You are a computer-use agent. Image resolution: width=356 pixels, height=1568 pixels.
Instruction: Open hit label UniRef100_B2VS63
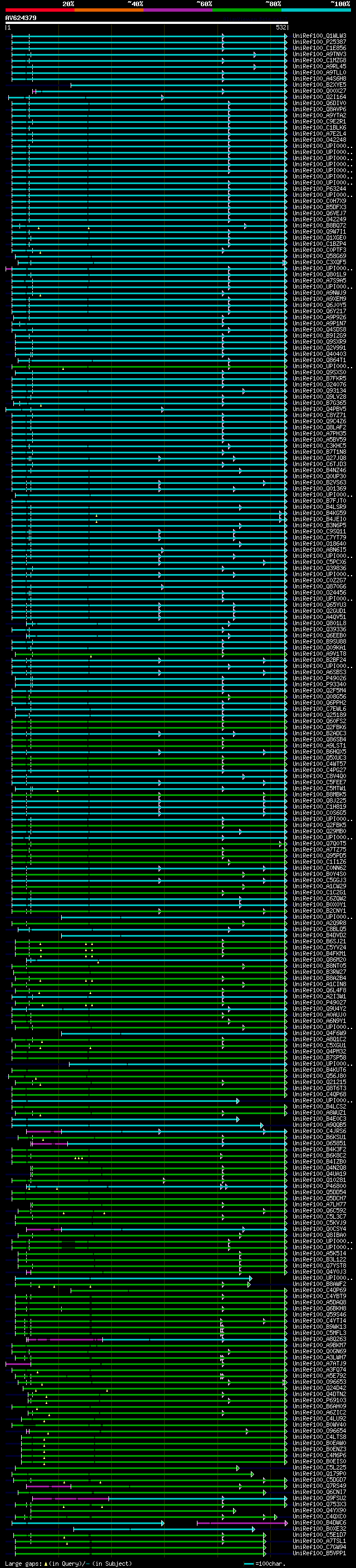click(x=319, y=482)
